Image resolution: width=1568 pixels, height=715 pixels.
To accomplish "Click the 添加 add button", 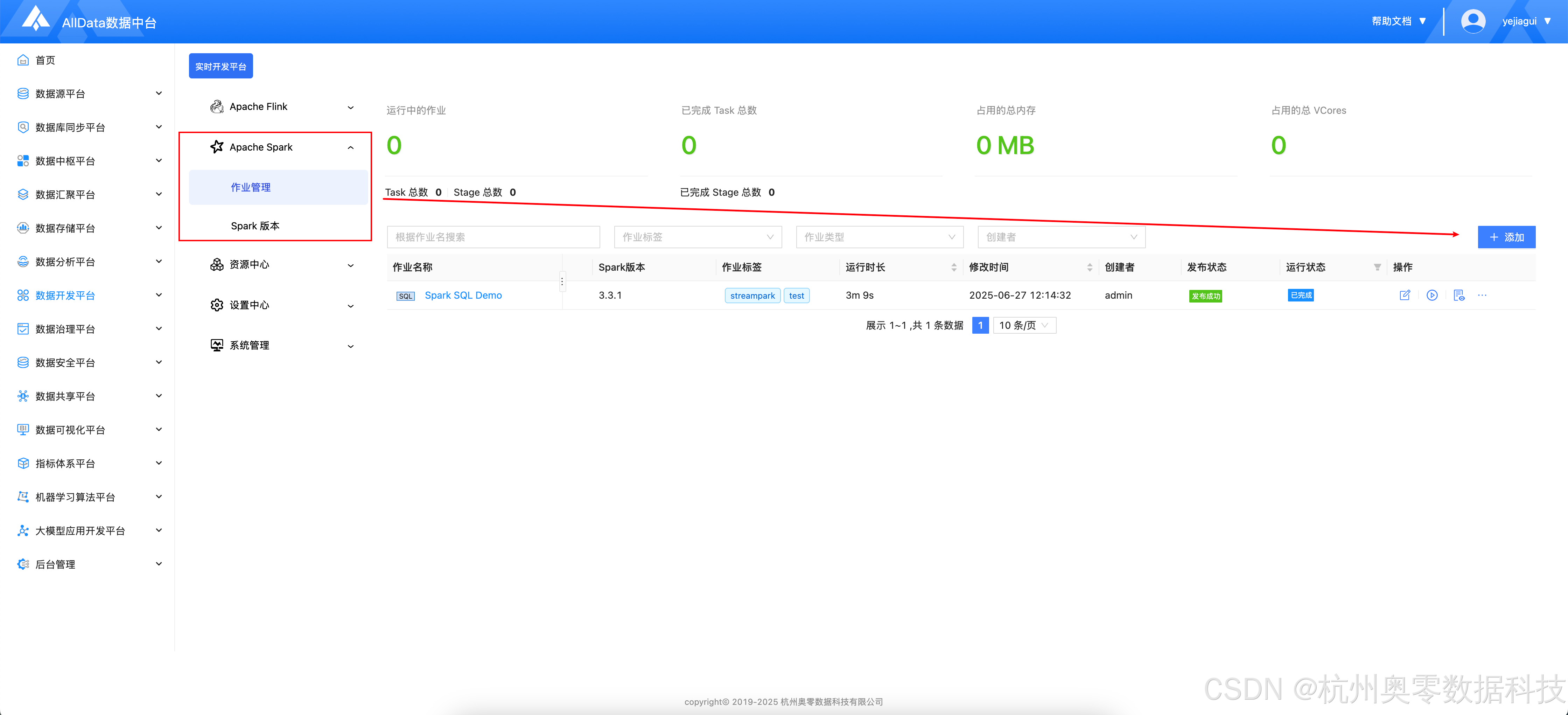I will point(1506,237).
